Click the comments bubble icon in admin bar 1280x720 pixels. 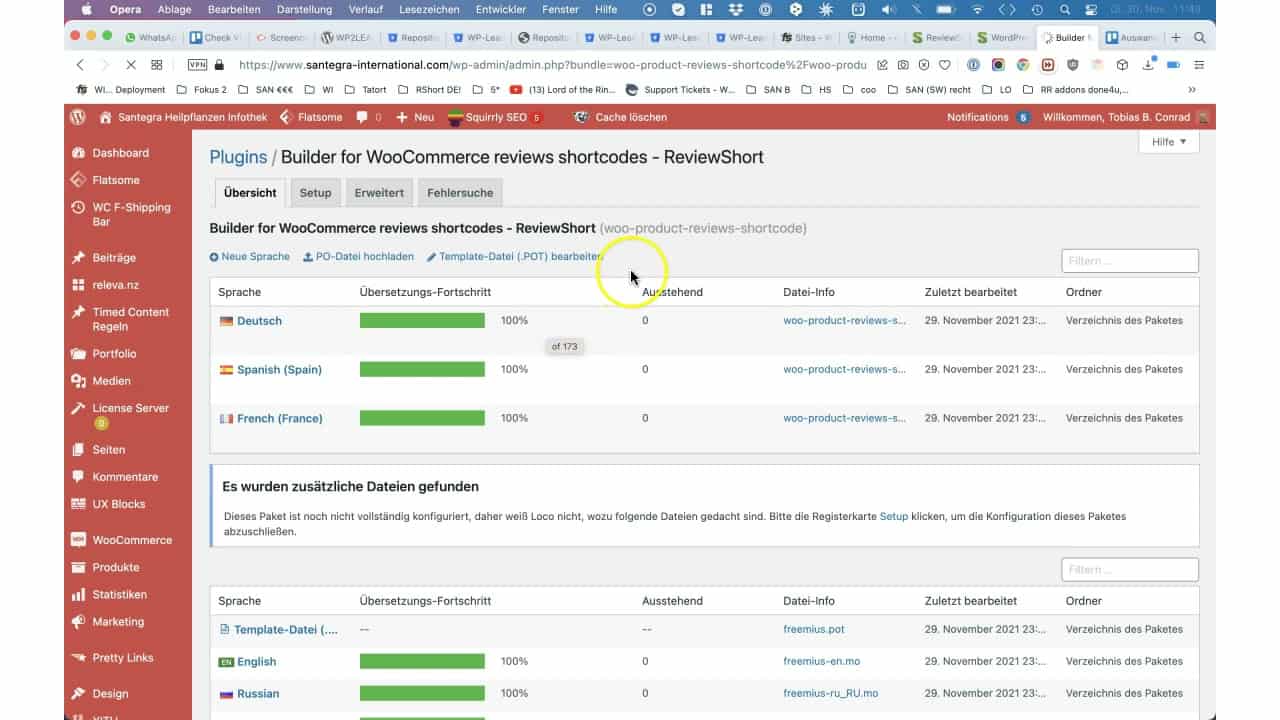click(x=368, y=117)
